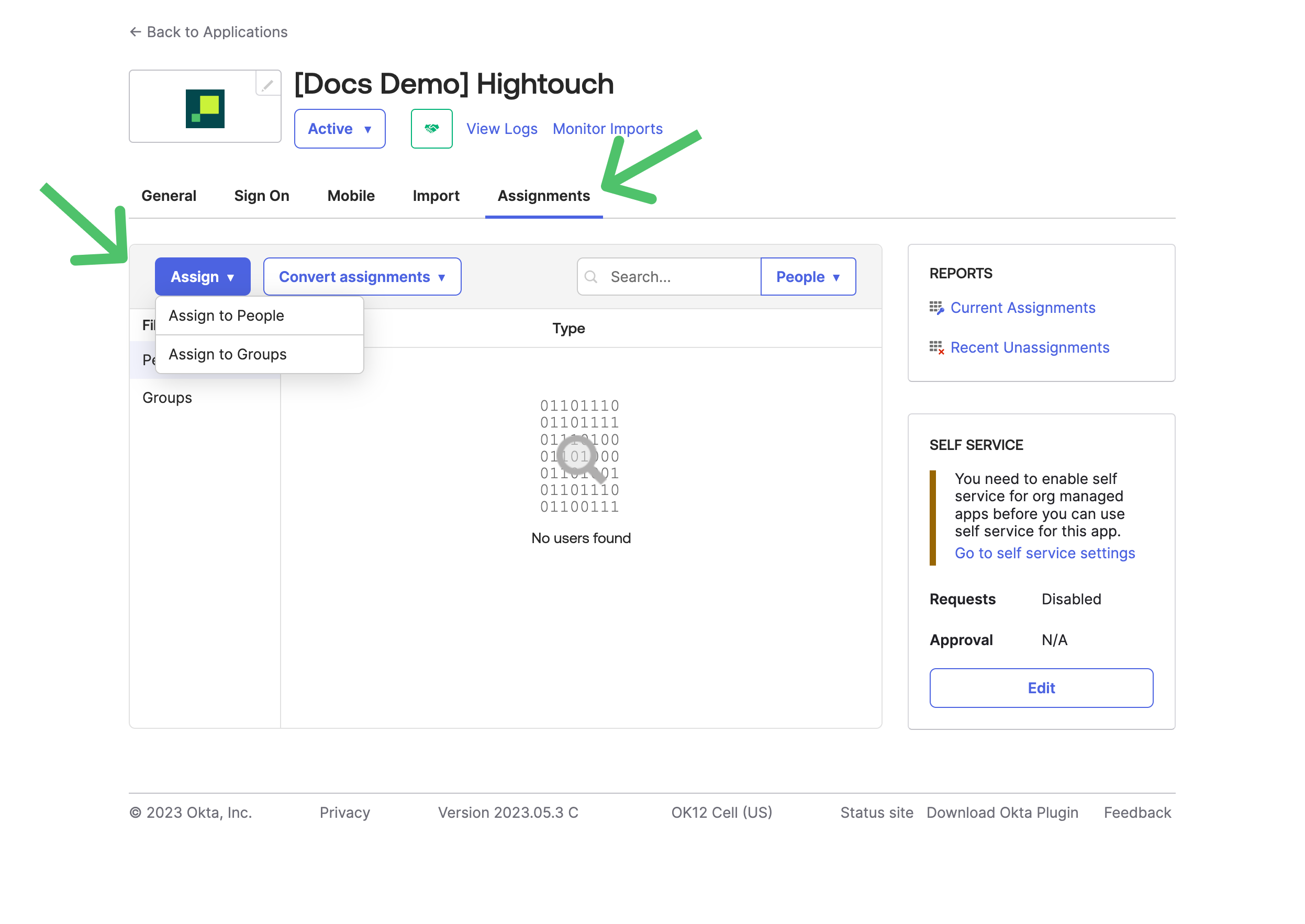1305x924 pixels.
Task: Switch to the General tab
Action: tap(169, 196)
